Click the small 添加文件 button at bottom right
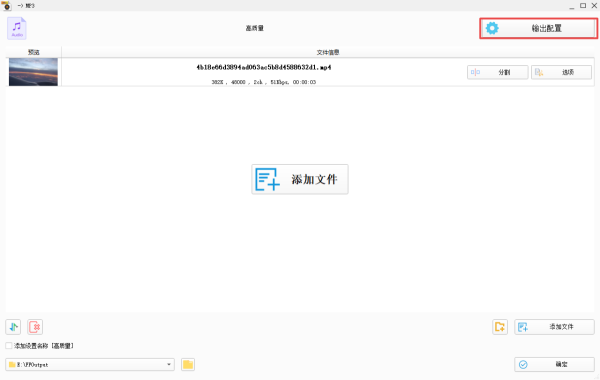The width and height of the screenshot is (600, 380). click(x=554, y=327)
